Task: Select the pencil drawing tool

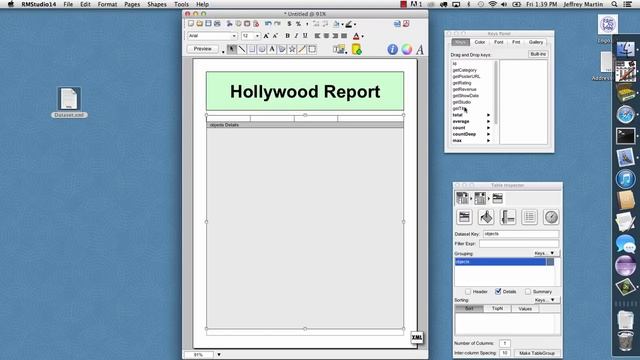Action: [302, 49]
